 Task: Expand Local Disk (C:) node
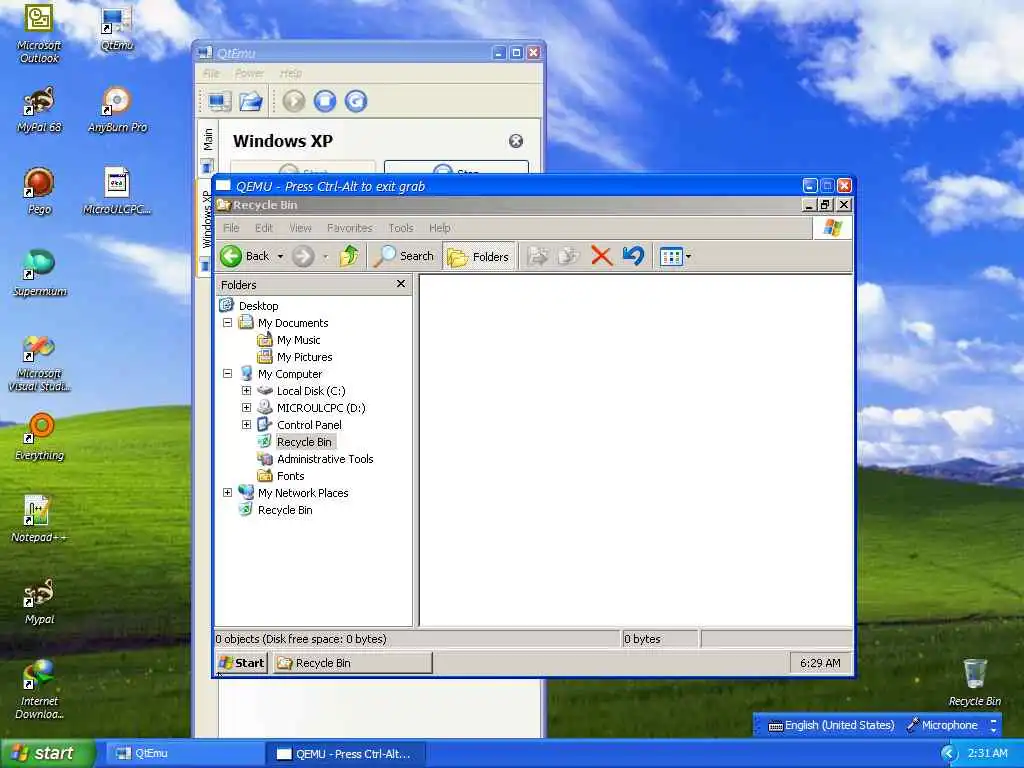246,391
